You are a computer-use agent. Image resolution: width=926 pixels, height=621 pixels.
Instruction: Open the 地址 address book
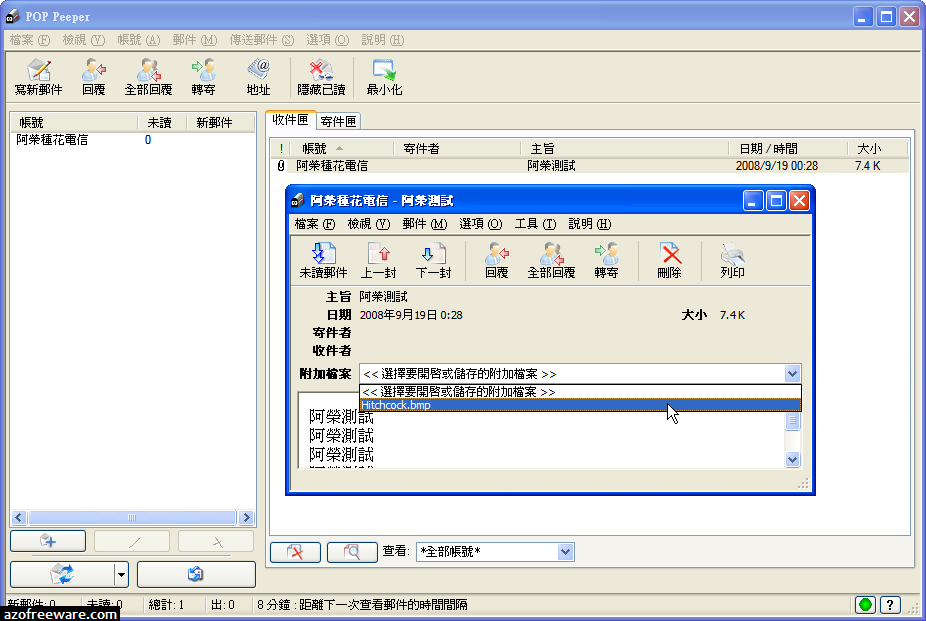258,77
